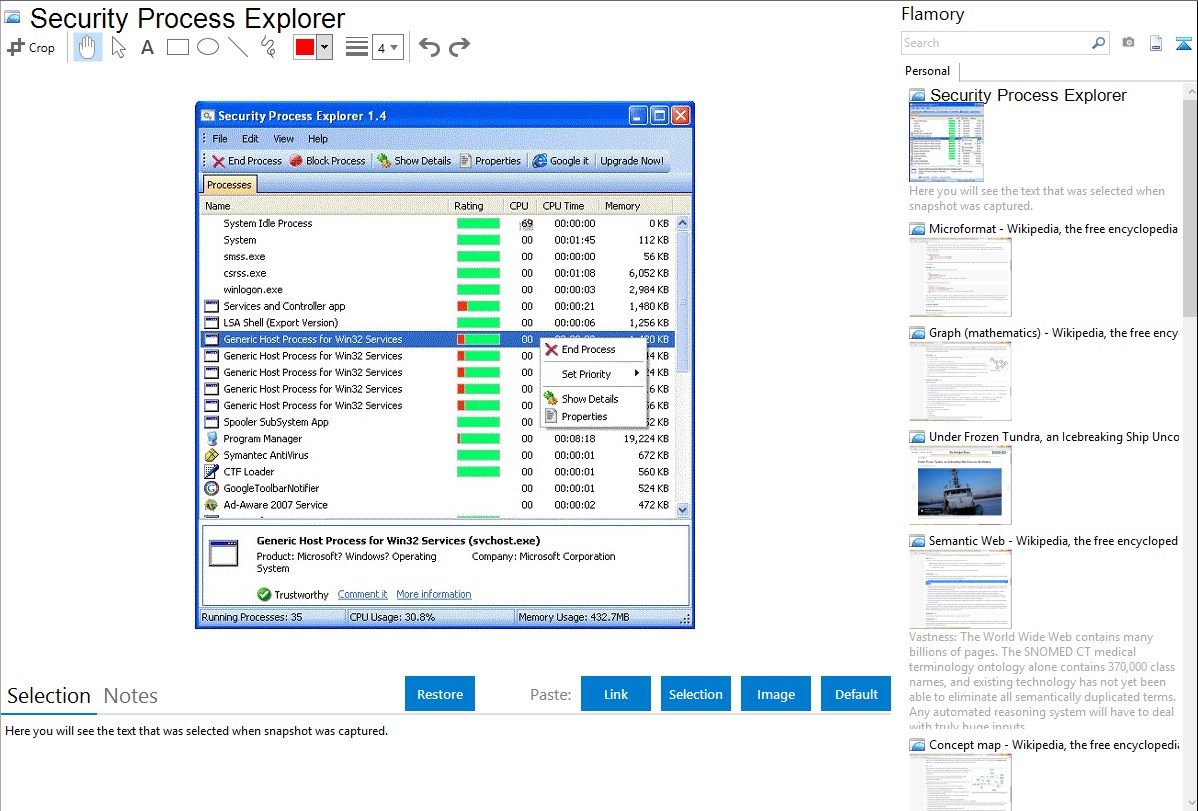This screenshot has width=1198, height=811.
Task: Open the Graph (mathematics) snapshot thumbnail
Action: point(960,381)
